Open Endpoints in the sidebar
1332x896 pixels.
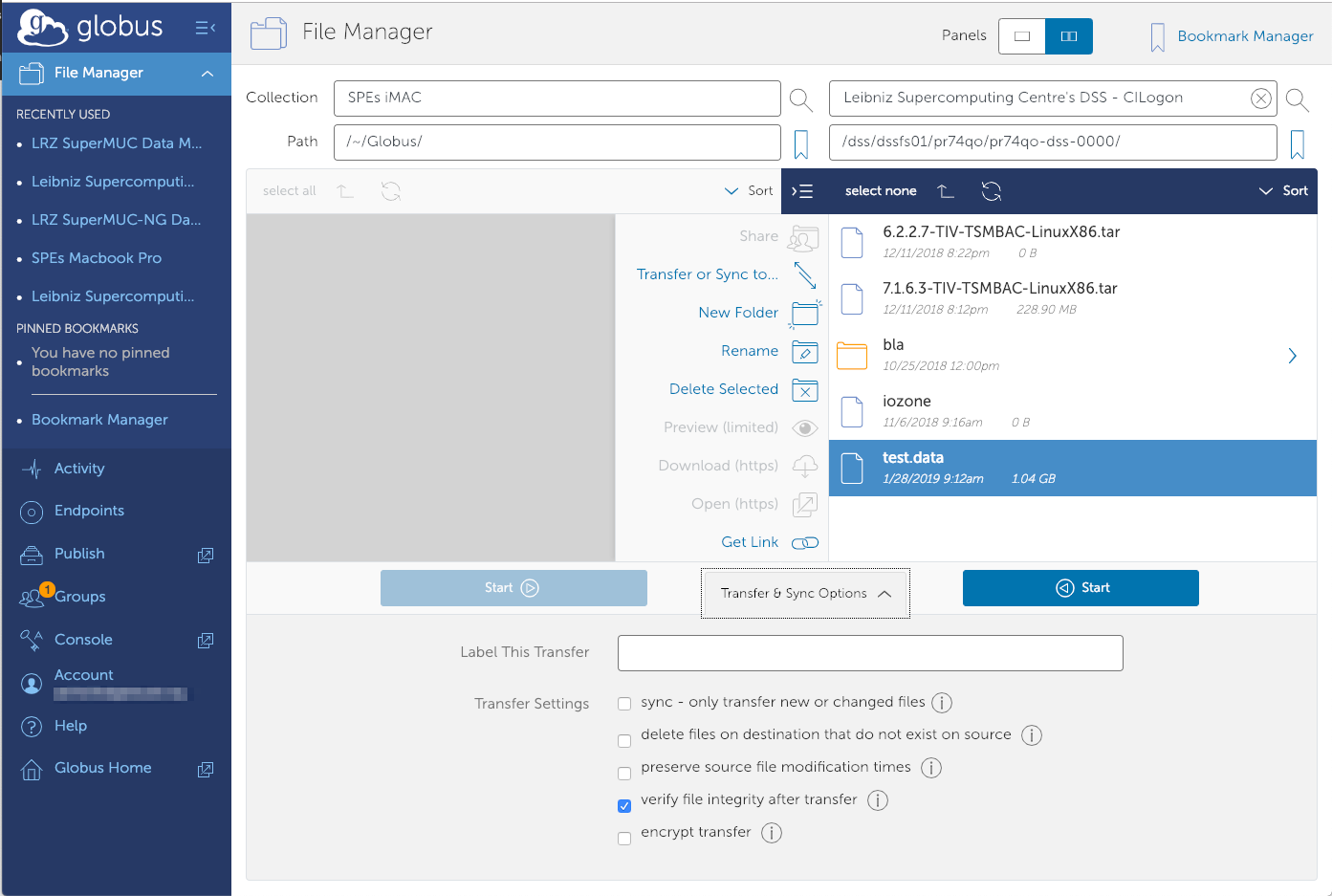(x=89, y=511)
